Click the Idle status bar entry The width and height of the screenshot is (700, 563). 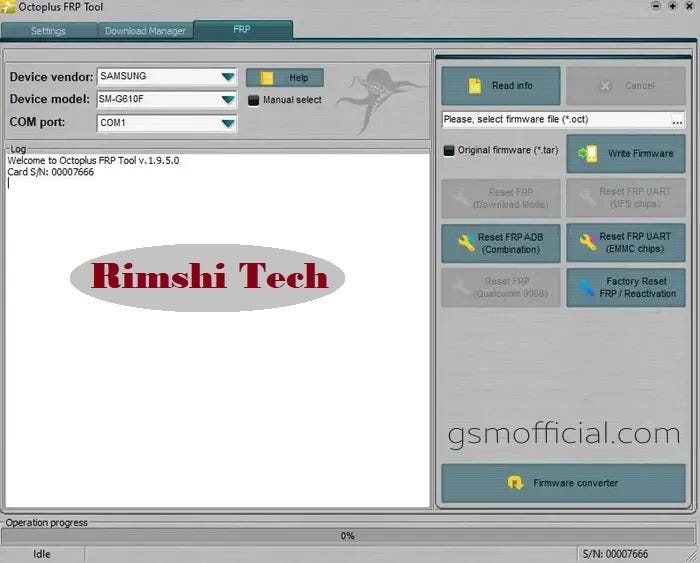(42, 555)
